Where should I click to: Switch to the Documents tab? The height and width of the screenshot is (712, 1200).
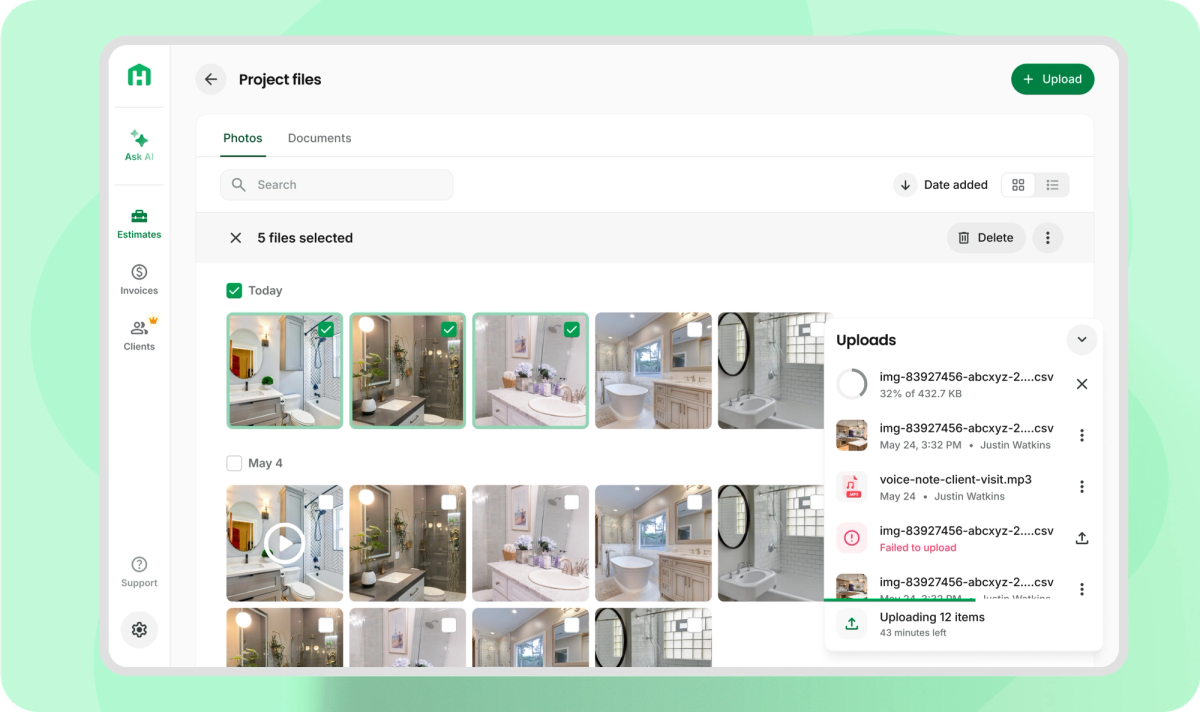(319, 138)
